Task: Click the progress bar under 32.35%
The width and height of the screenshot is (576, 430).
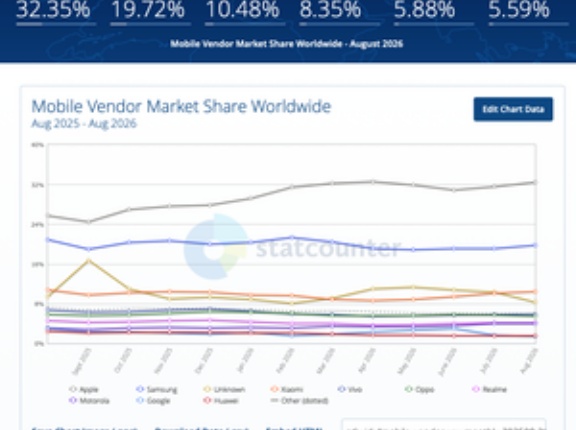Action: (x=56, y=24)
